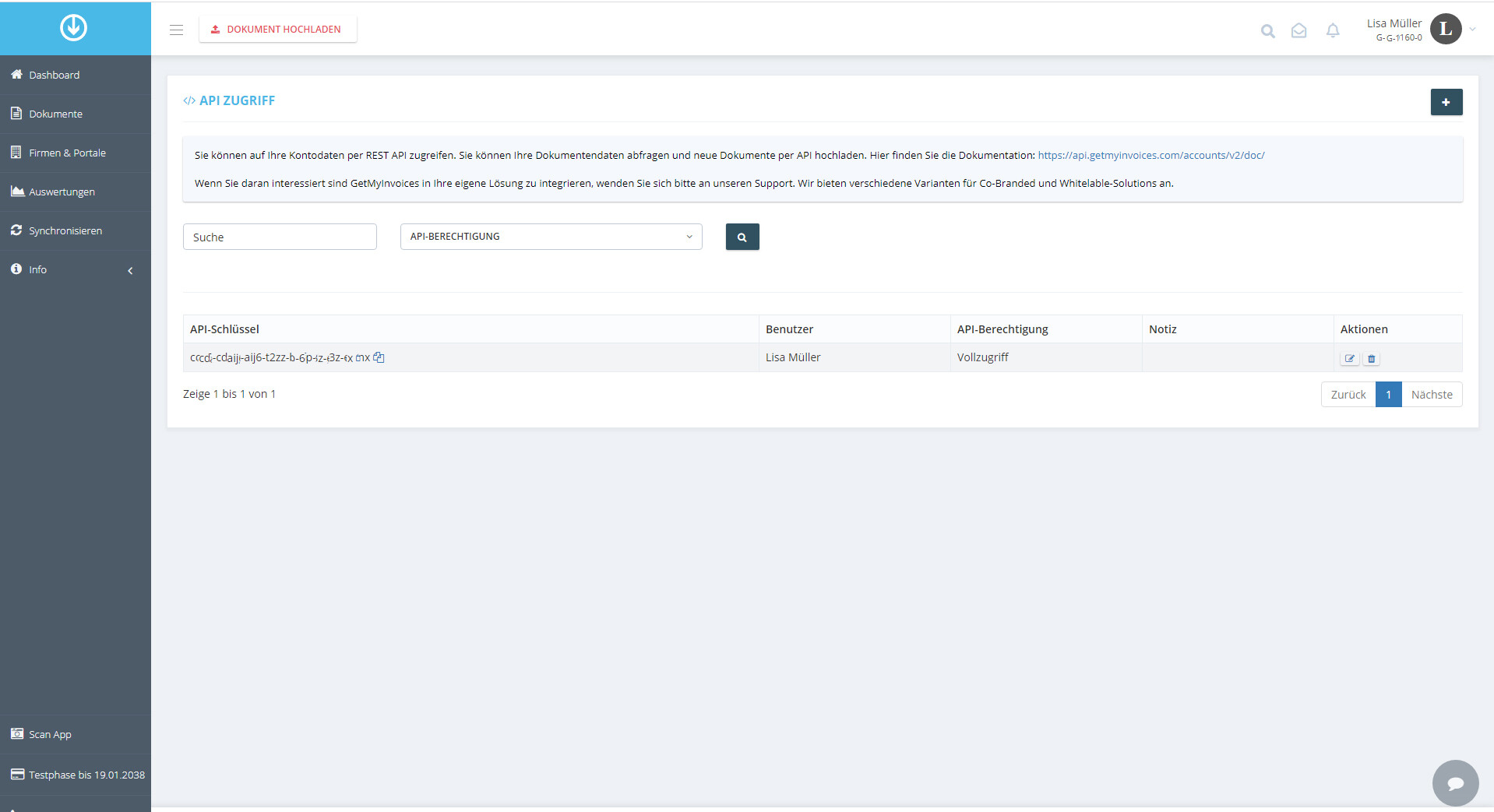The width and height of the screenshot is (1494, 812).
Task: Focus the Suche search field
Action: point(280,237)
